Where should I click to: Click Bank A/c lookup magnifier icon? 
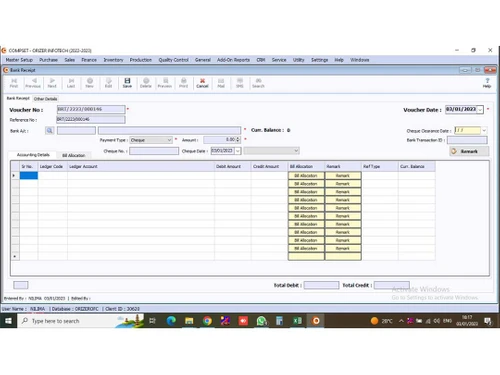[x=49, y=131]
